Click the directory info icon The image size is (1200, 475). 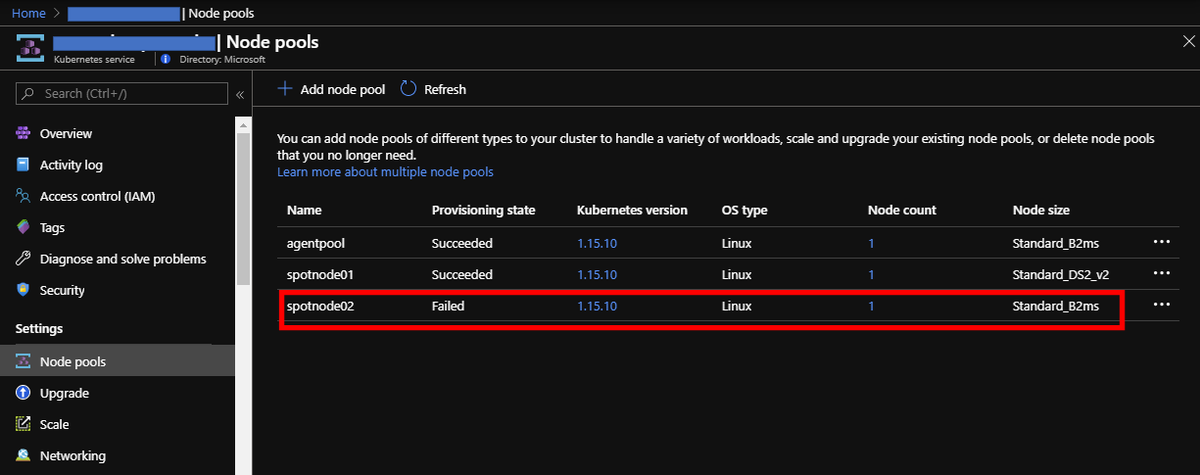point(166,60)
